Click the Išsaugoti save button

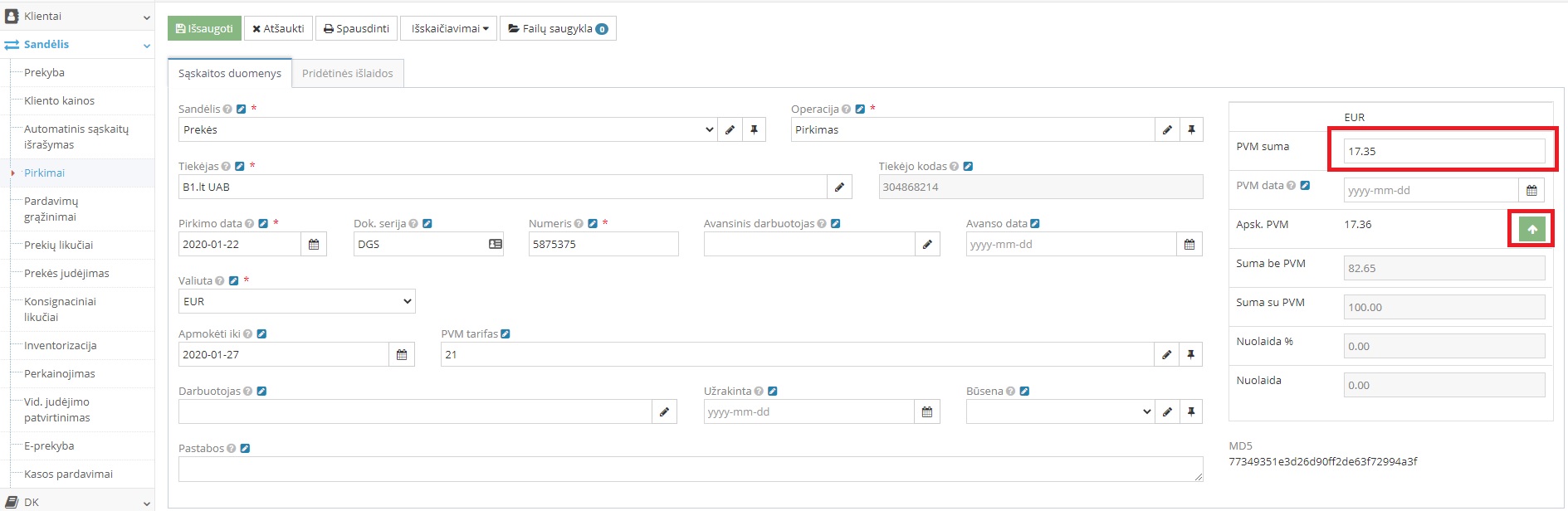tap(204, 29)
